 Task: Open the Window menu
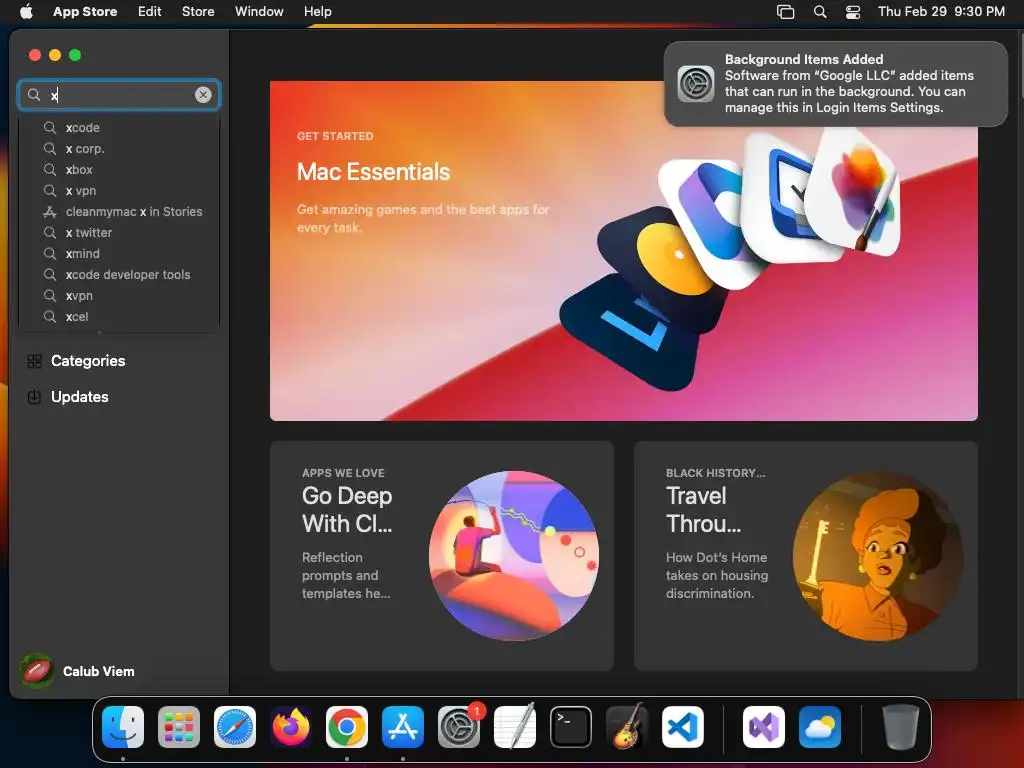click(x=259, y=12)
